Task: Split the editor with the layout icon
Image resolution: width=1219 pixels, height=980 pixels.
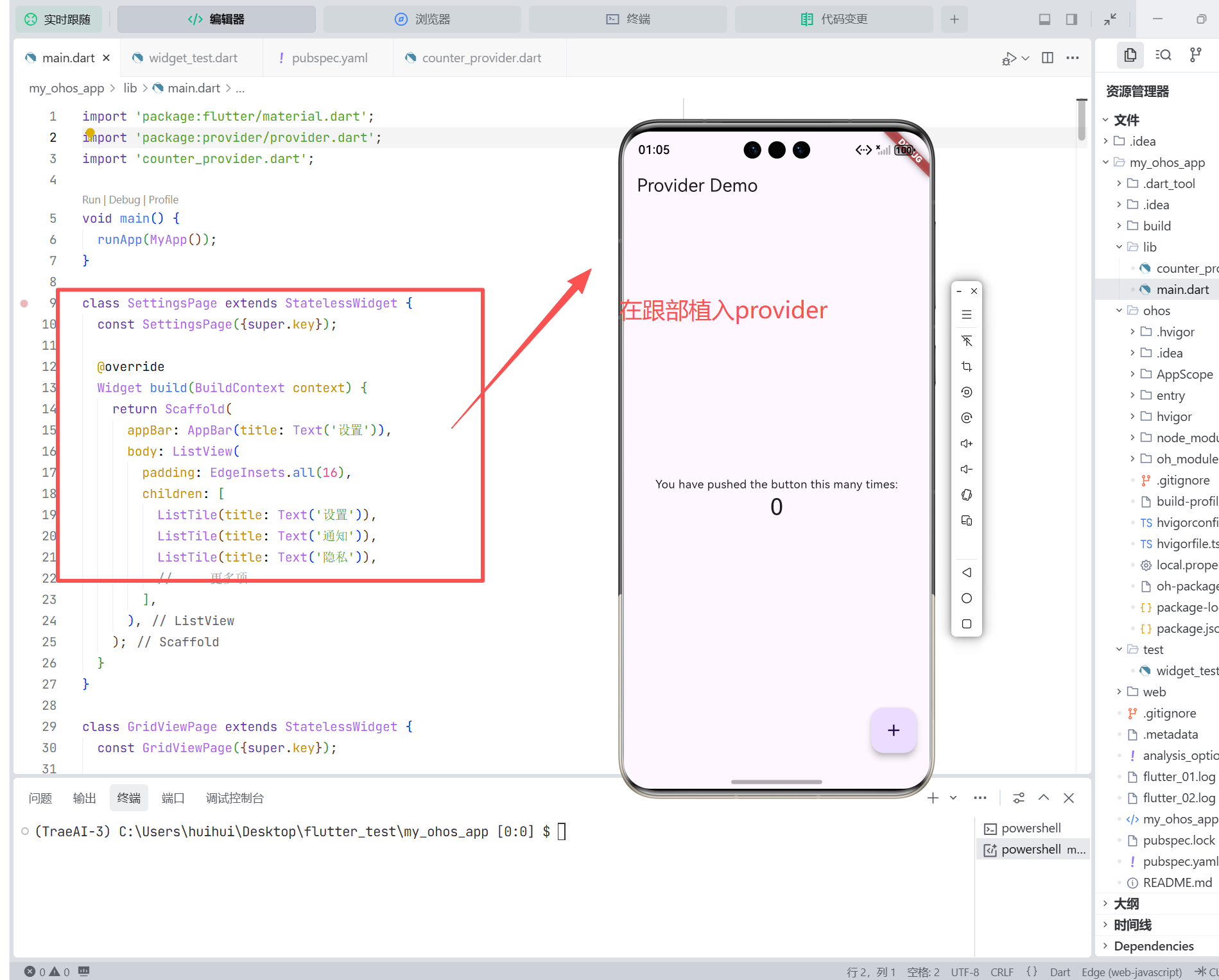Action: click(x=1048, y=58)
